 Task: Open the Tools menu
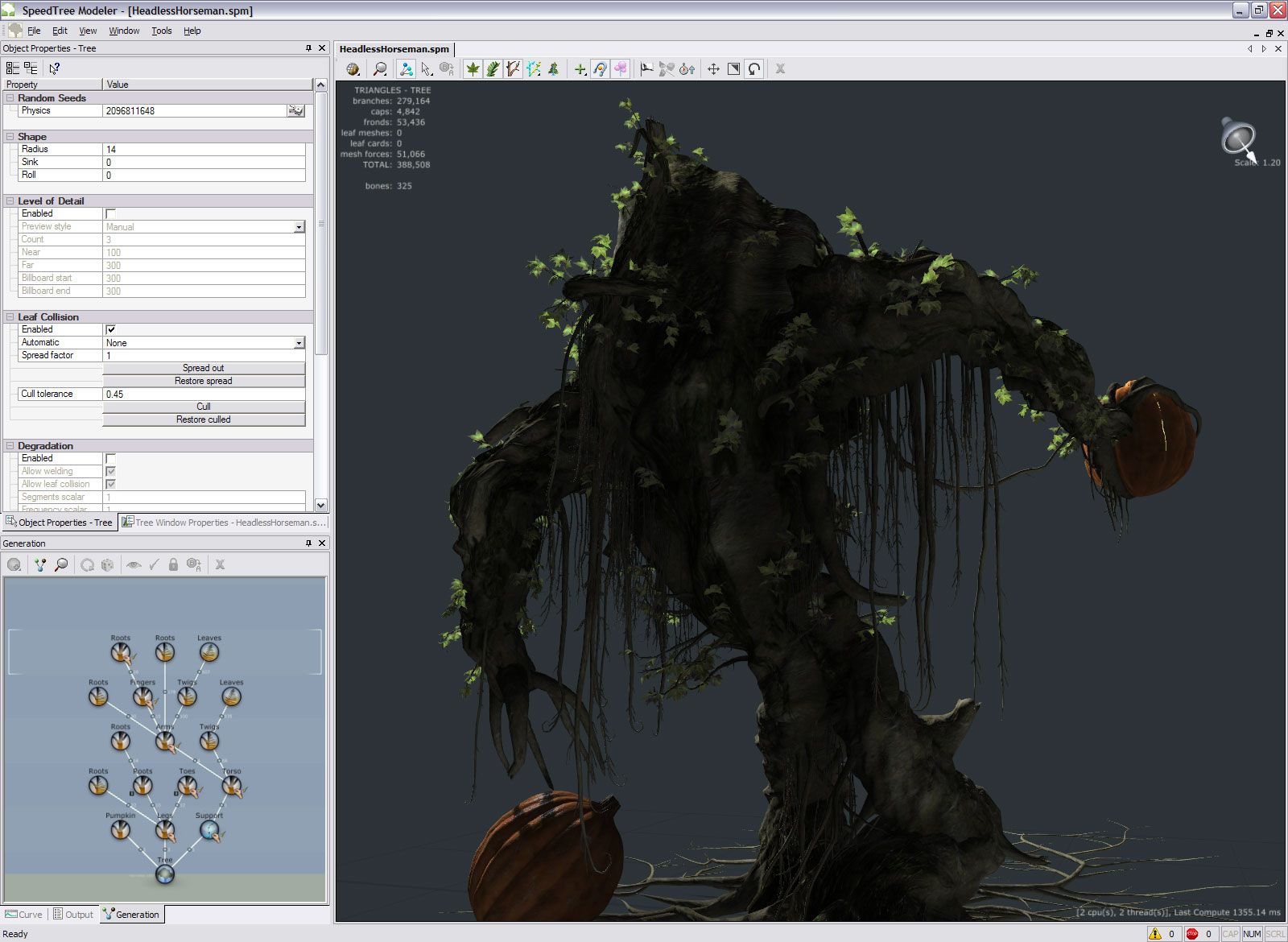(161, 31)
